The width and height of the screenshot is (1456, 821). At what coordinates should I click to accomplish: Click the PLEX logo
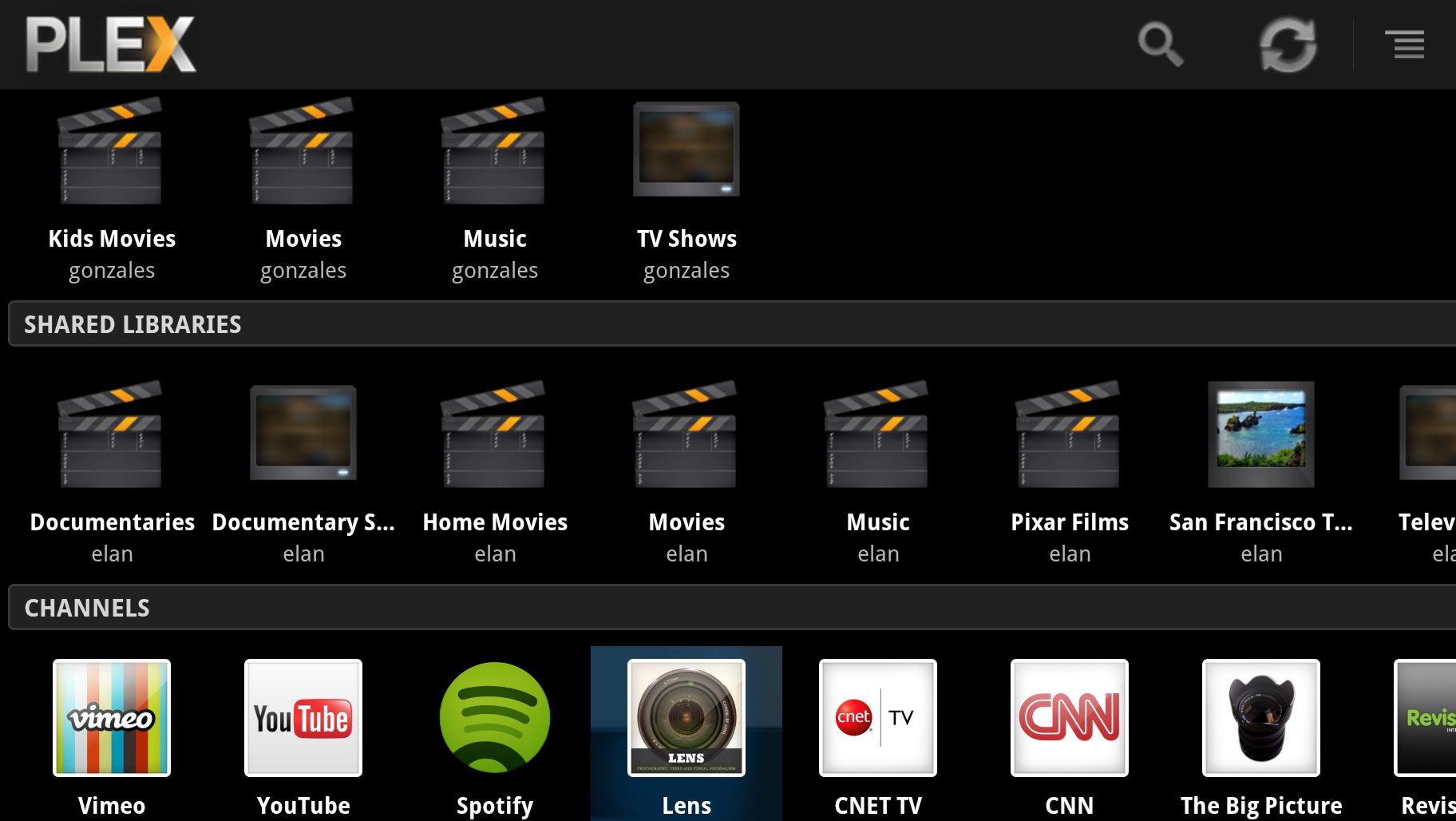point(110,45)
